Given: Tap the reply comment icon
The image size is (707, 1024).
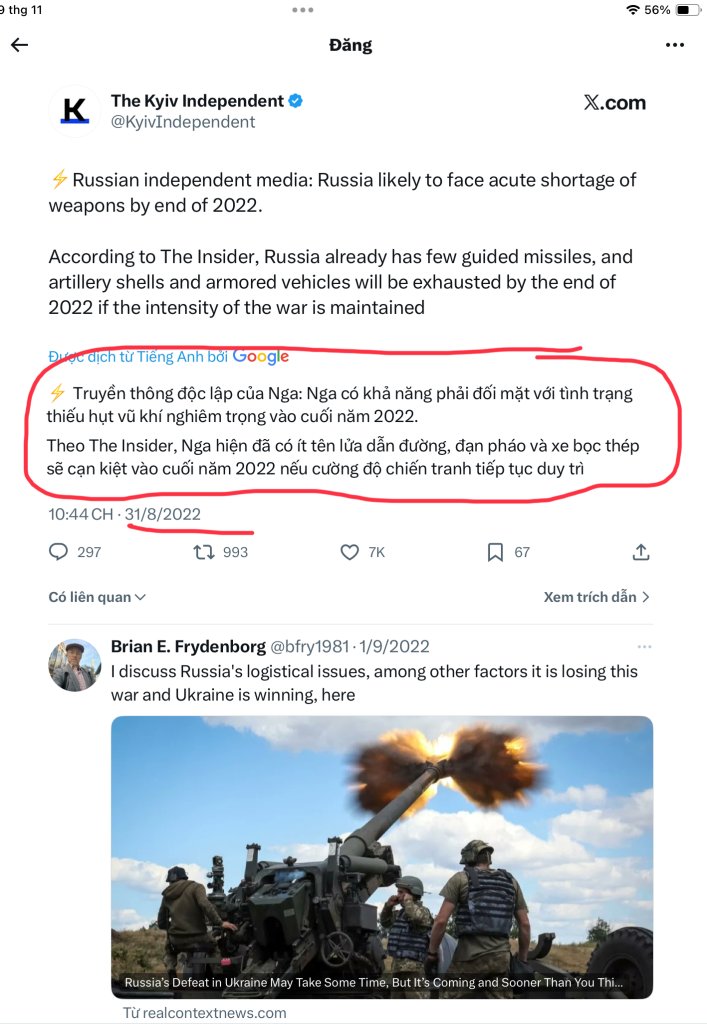Looking at the screenshot, I should [x=59, y=552].
